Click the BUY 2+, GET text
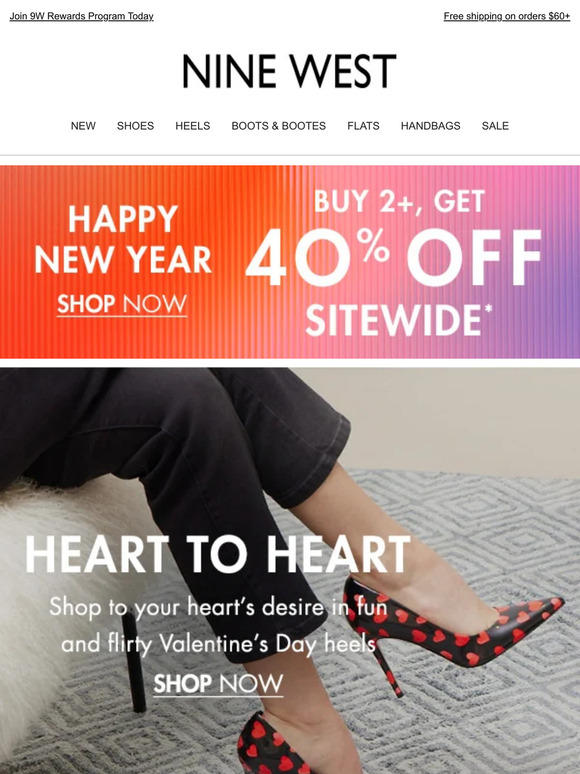Viewport: 580px width, 774px height. click(x=399, y=201)
